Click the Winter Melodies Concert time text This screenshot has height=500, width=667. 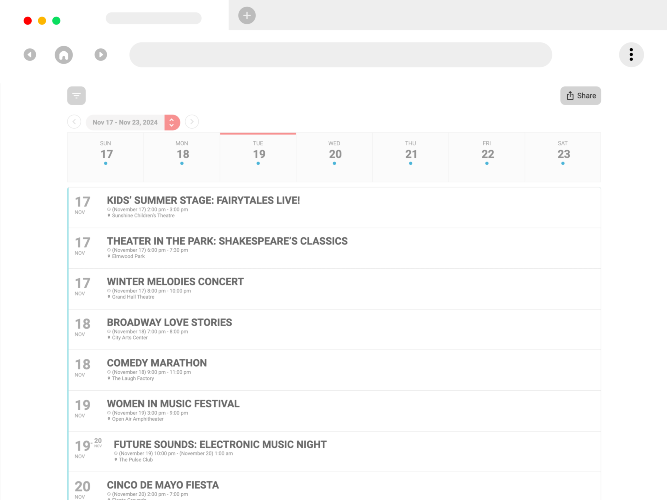[x=151, y=291]
